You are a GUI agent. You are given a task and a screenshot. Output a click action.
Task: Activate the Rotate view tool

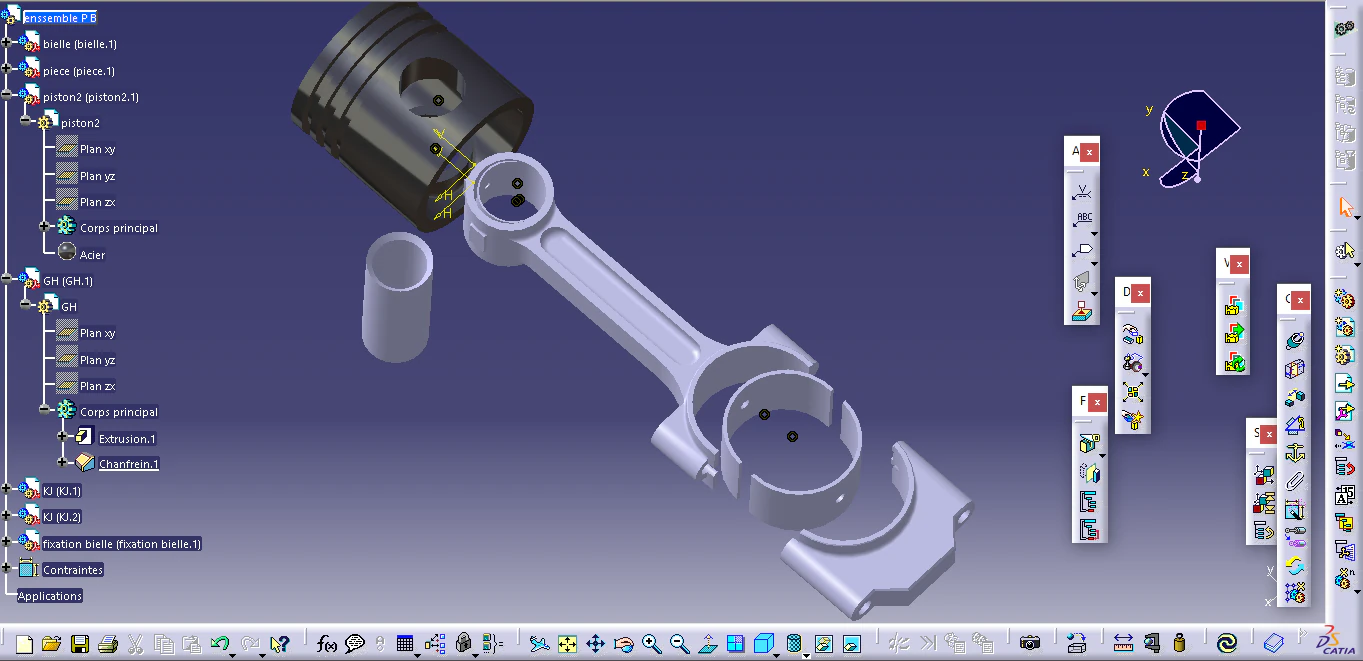click(x=622, y=643)
